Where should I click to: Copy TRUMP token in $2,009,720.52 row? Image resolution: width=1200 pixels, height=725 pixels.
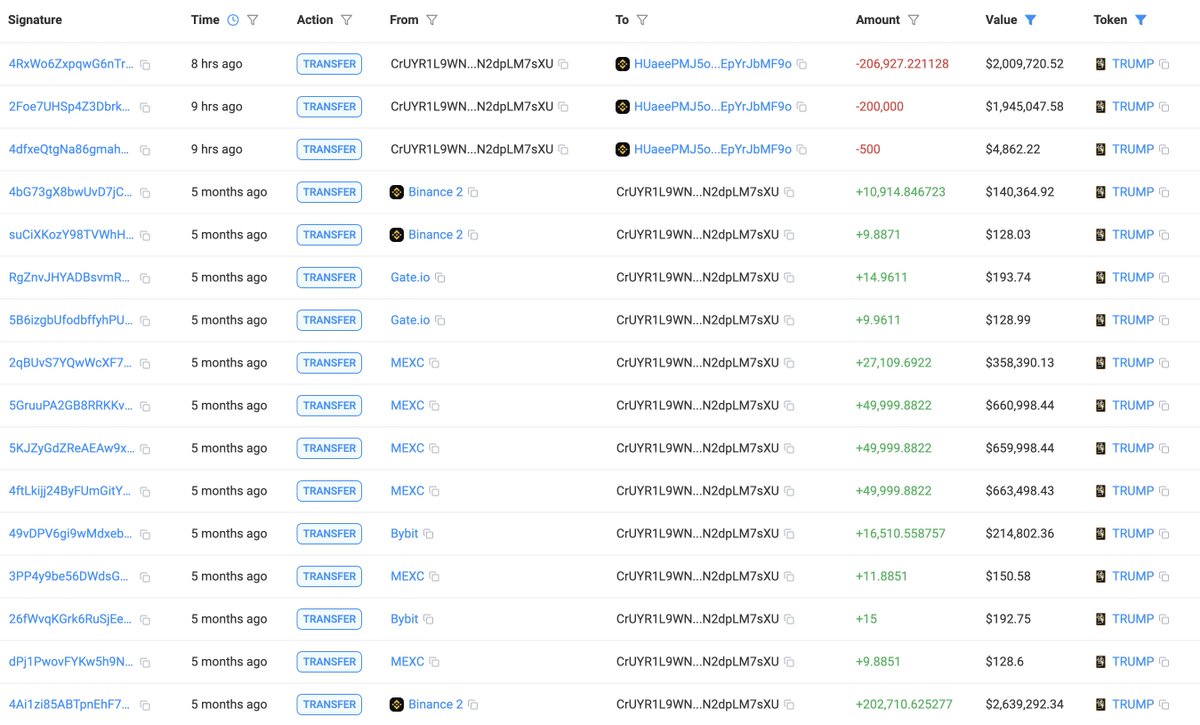(1164, 64)
